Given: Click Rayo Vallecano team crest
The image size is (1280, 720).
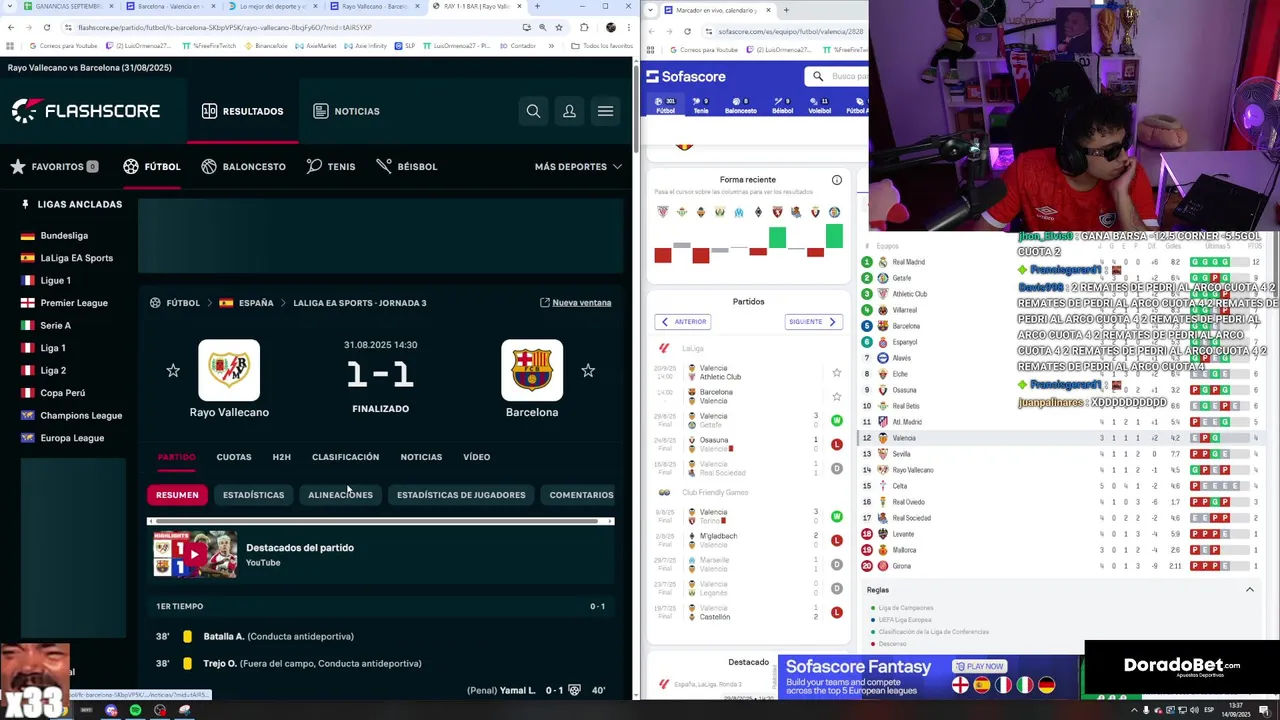Looking at the screenshot, I should pos(229,370).
